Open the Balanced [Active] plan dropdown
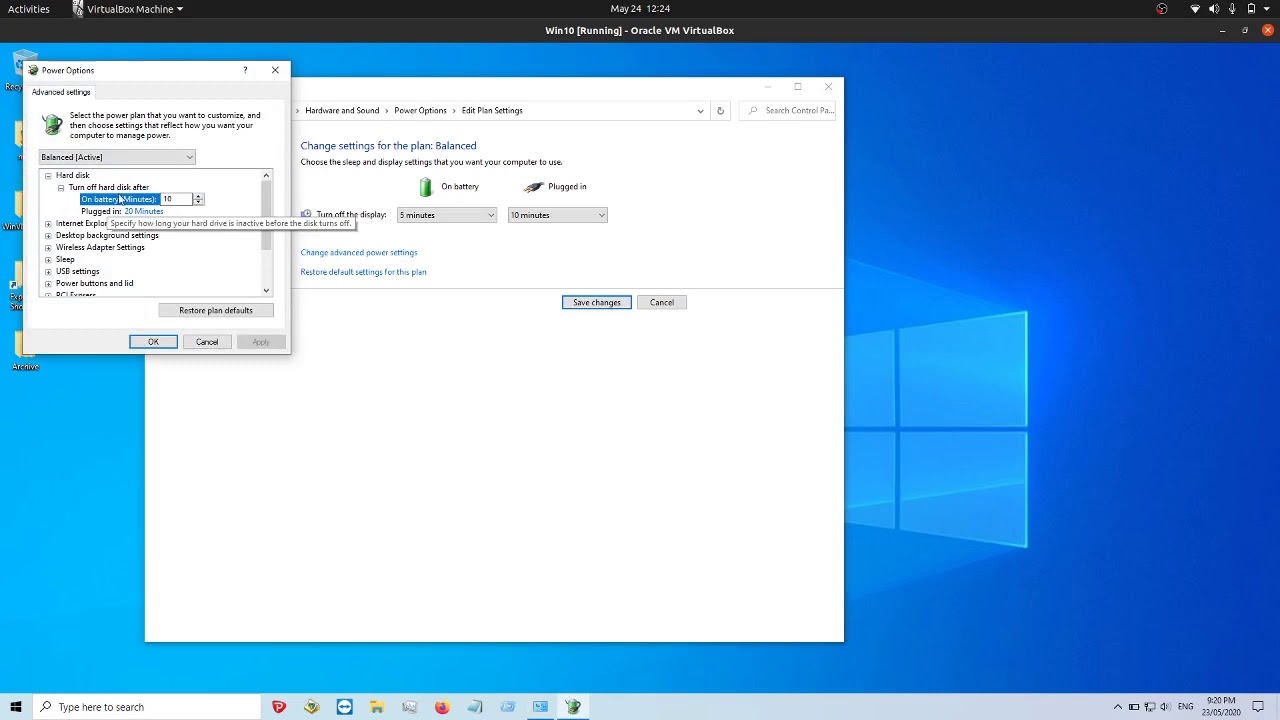The width and height of the screenshot is (1280, 720). click(x=117, y=157)
